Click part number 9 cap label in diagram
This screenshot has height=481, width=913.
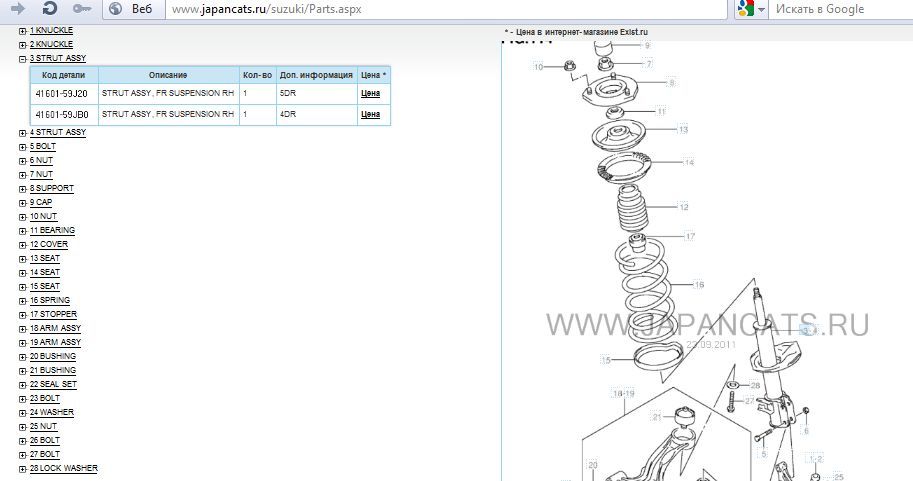tap(646, 46)
